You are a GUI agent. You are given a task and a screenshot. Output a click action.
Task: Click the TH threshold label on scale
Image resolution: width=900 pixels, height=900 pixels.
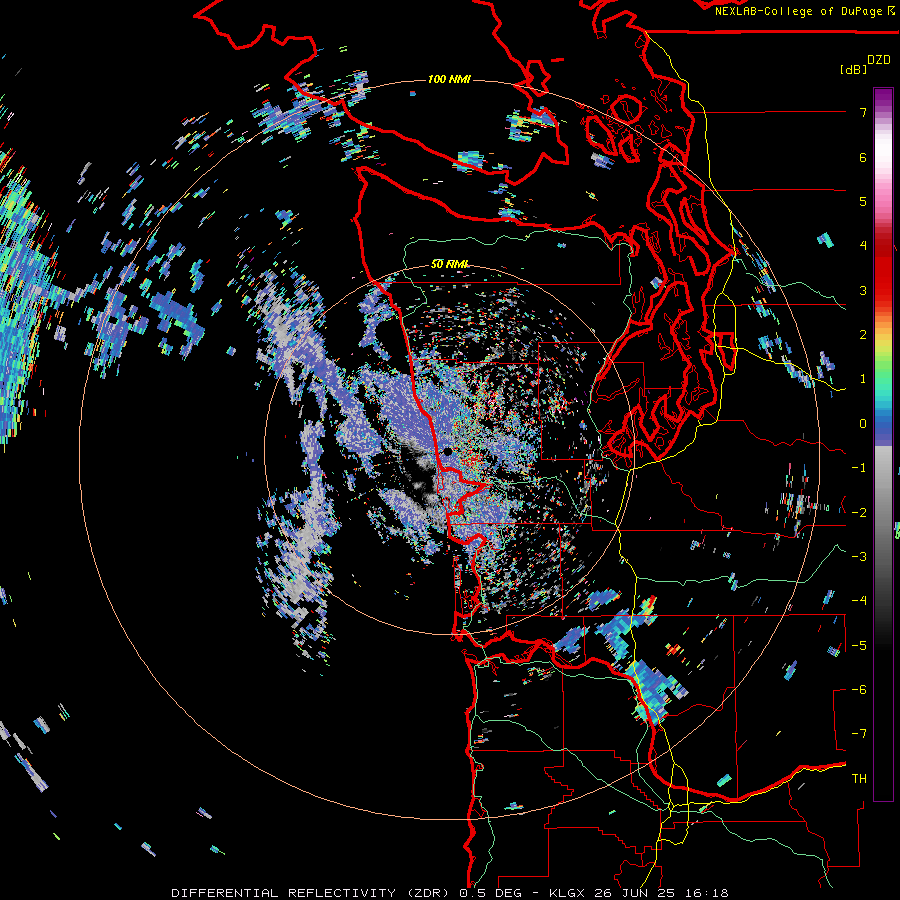point(859,779)
